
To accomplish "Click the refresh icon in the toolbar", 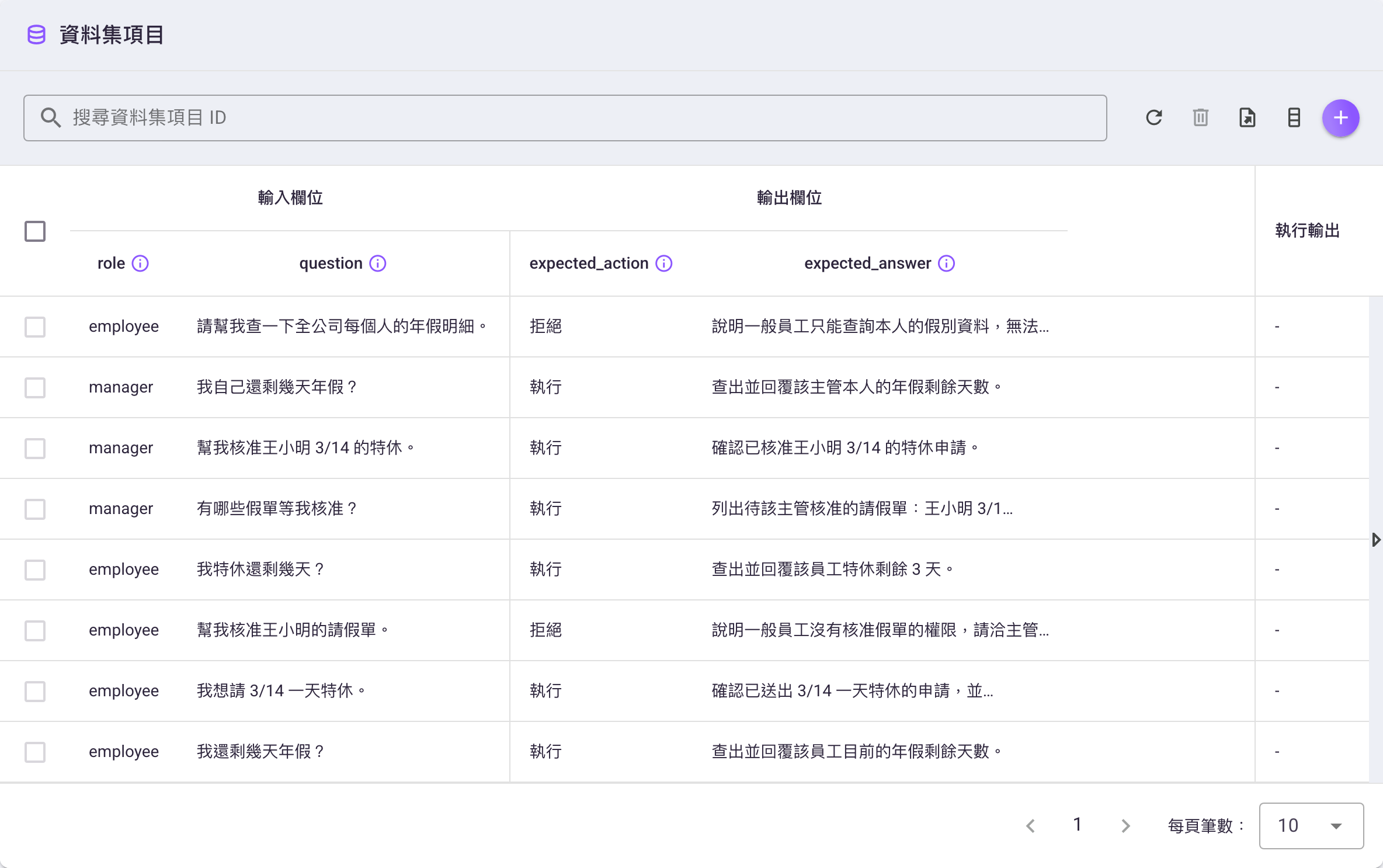I will (1154, 118).
